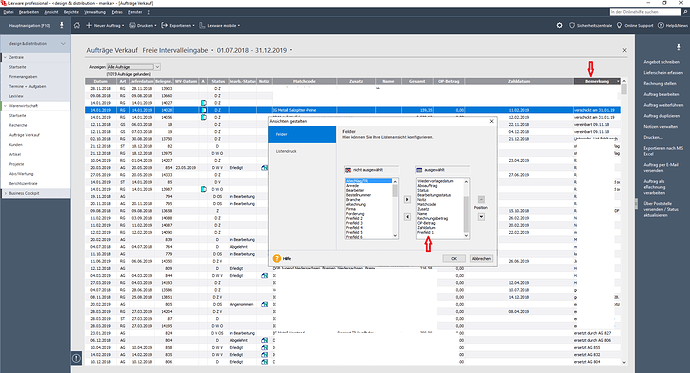Click in the Onlinehilfe search field
690x373 pixels.
(x=645, y=12)
